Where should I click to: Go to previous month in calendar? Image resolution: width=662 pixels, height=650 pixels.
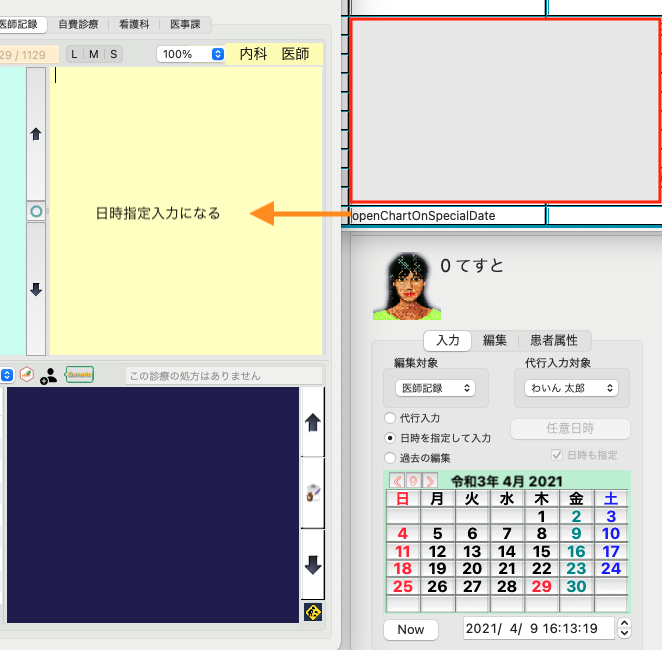pos(397,481)
